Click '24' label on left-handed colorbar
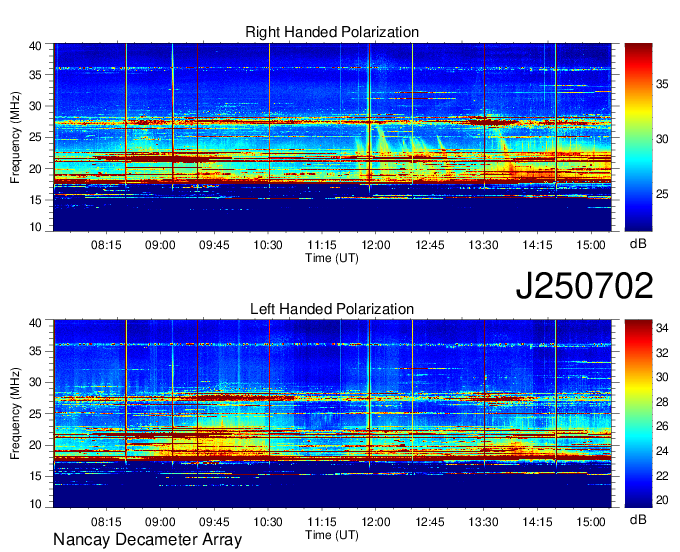The height and width of the screenshot is (552, 680). [x=662, y=451]
